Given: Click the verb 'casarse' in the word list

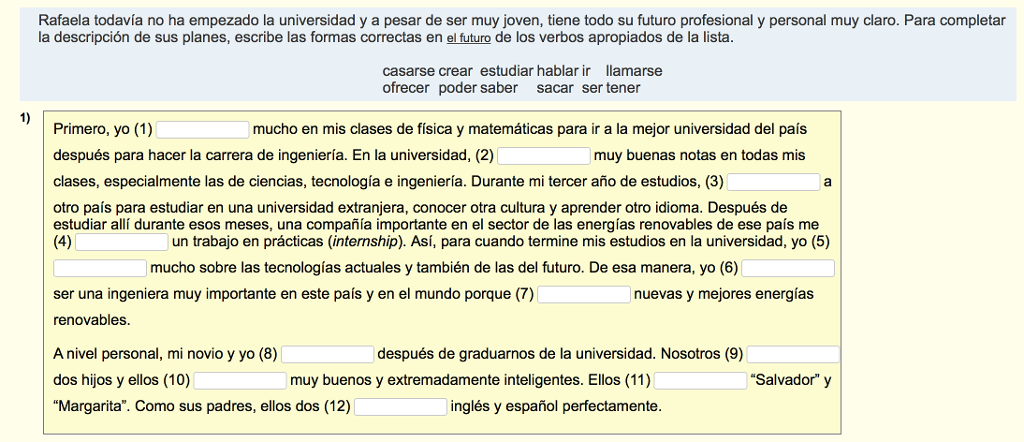Looking at the screenshot, I should click(409, 71).
